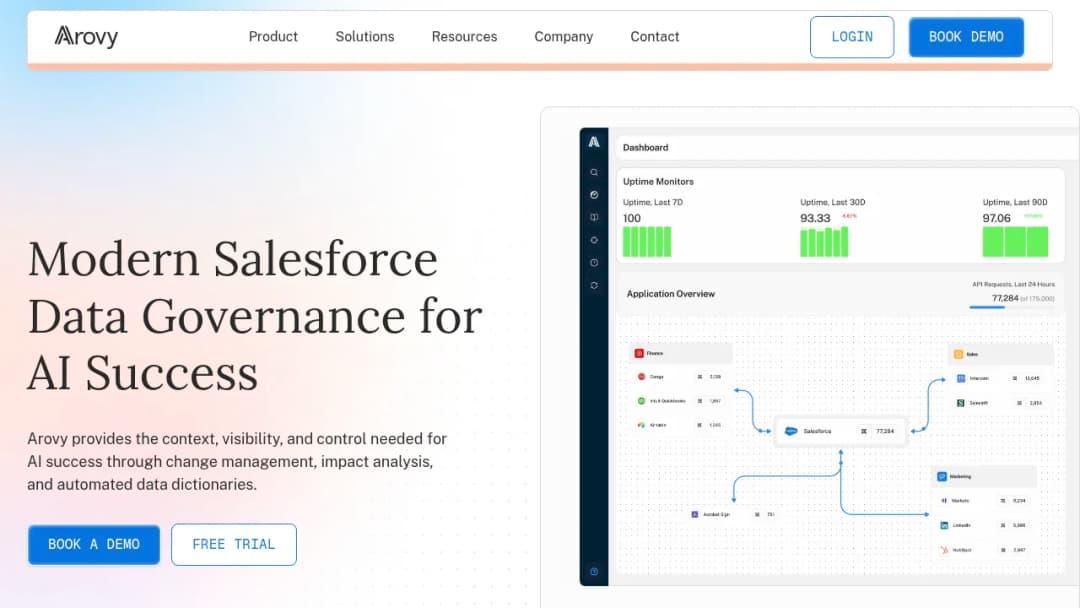Click the 'Uptime Monitors' heading

point(658,182)
